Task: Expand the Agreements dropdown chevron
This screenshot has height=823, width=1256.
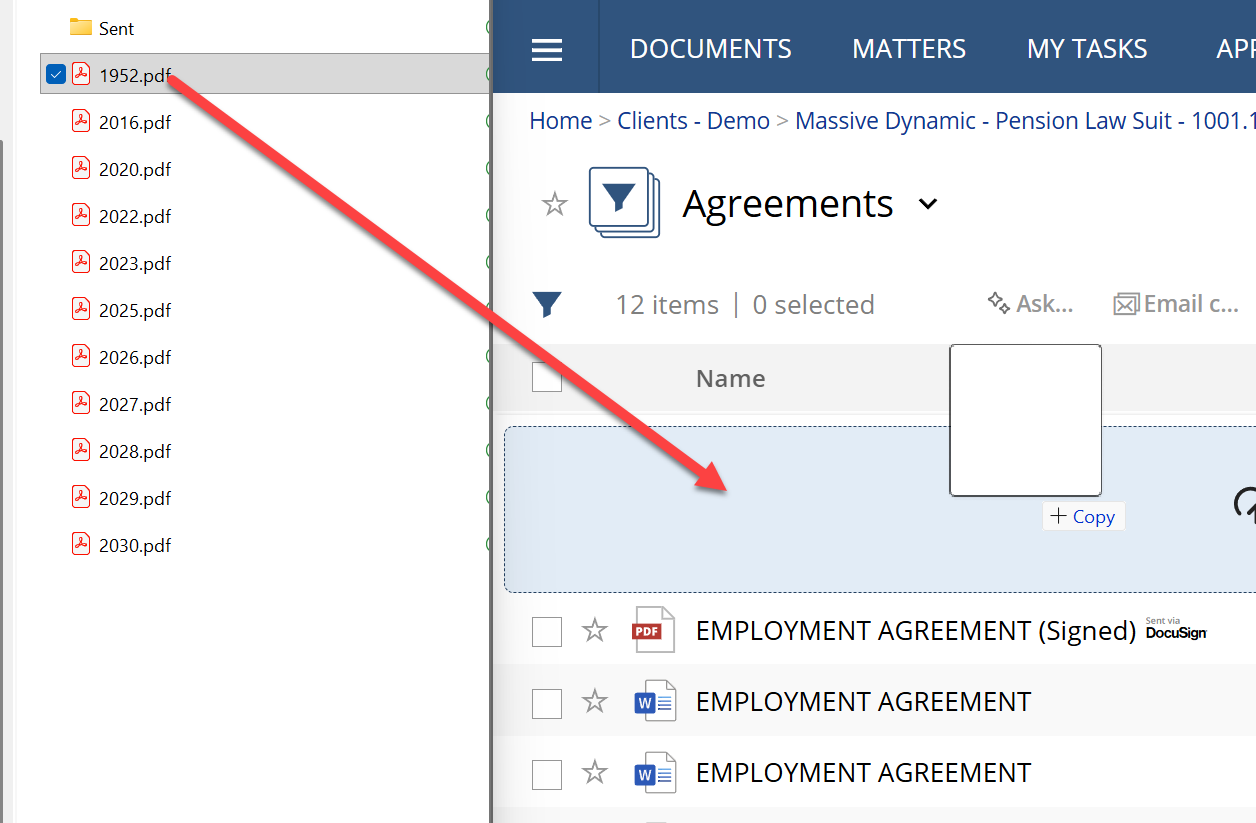Action: [x=928, y=204]
